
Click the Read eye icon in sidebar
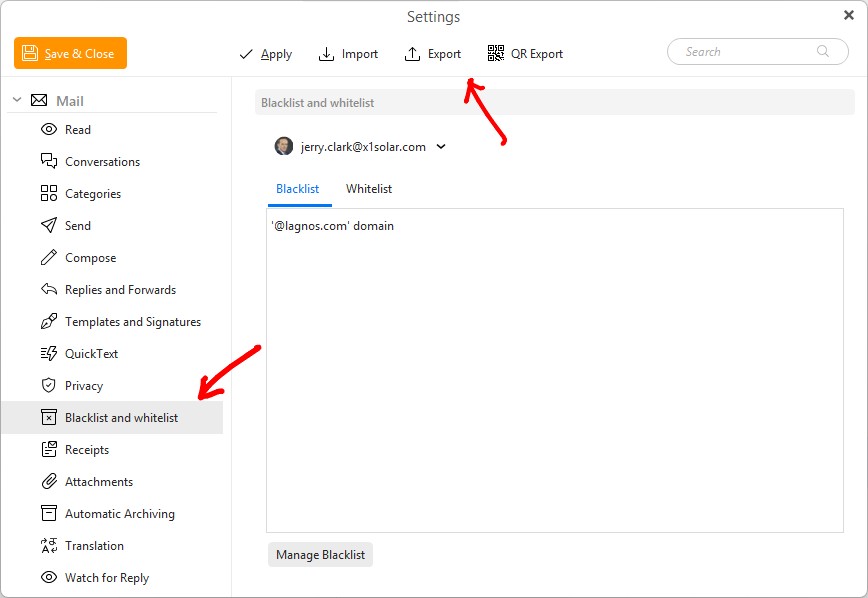48,130
